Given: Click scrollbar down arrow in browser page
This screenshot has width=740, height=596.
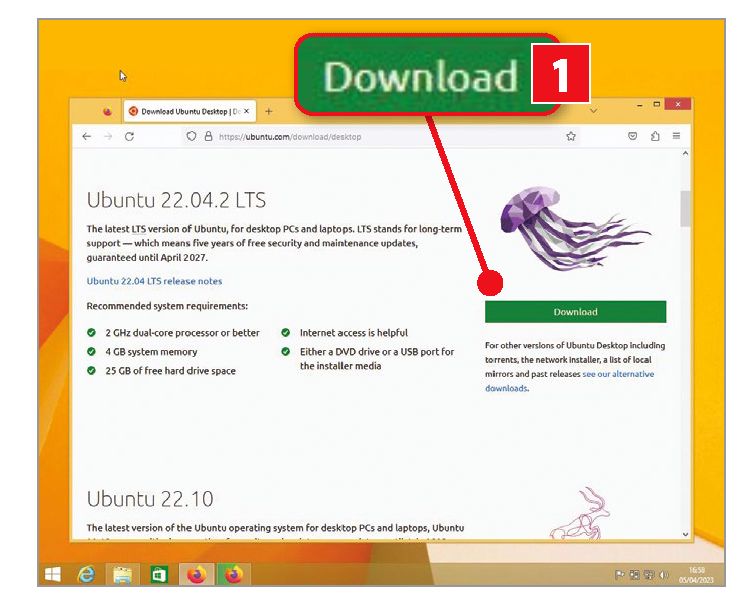Looking at the screenshot, I should (x=685, y=534).
